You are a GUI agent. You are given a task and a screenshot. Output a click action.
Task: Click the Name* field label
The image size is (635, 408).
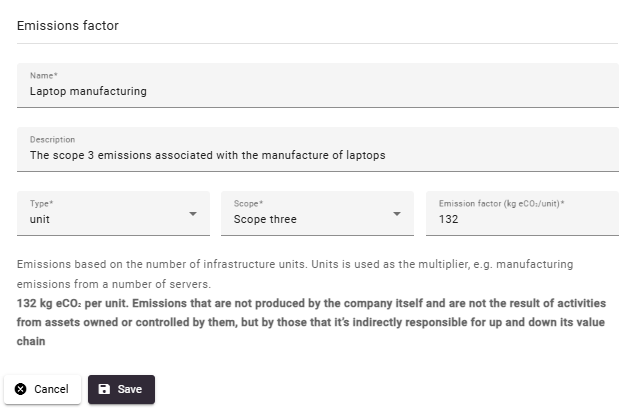tap(44, 76)
